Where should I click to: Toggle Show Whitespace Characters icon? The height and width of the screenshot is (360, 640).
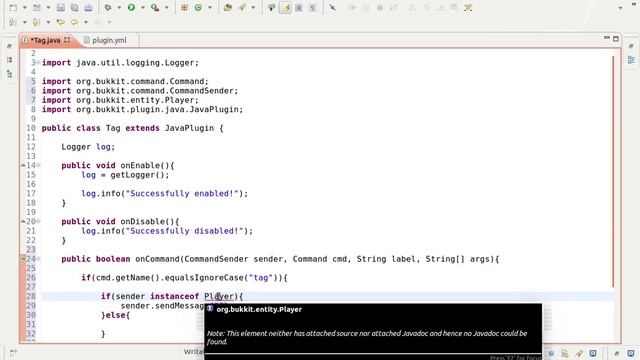(313, 7)
